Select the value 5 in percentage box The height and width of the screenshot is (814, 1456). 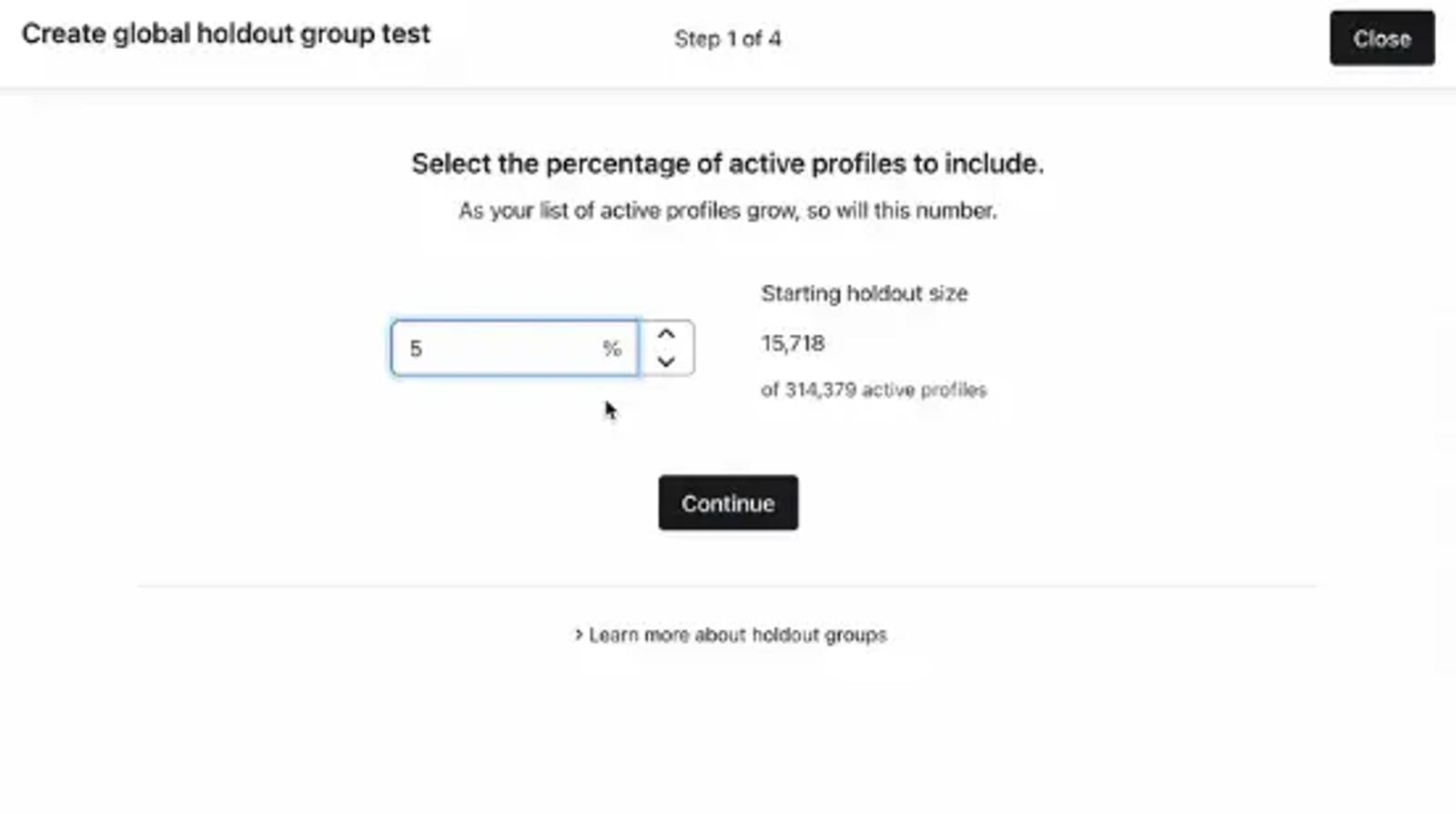click(416, 349)
